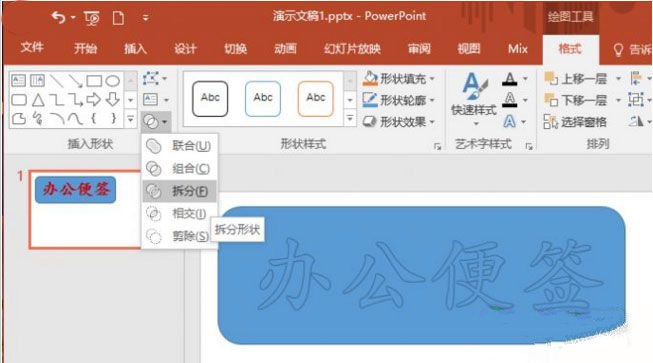The width and height of the screenshot is (653, 363).
Task: Create a new blank presentation document icon
Action: point(118,18)
